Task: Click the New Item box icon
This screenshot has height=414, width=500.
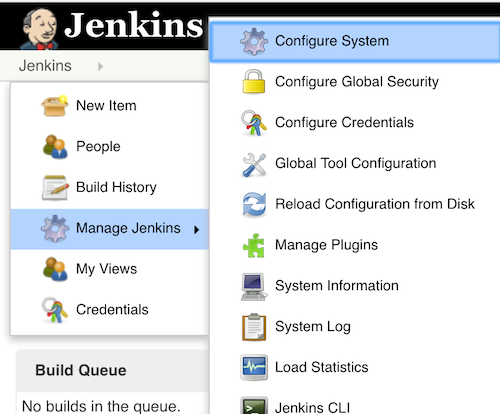Action: click(x=55, y=106)
